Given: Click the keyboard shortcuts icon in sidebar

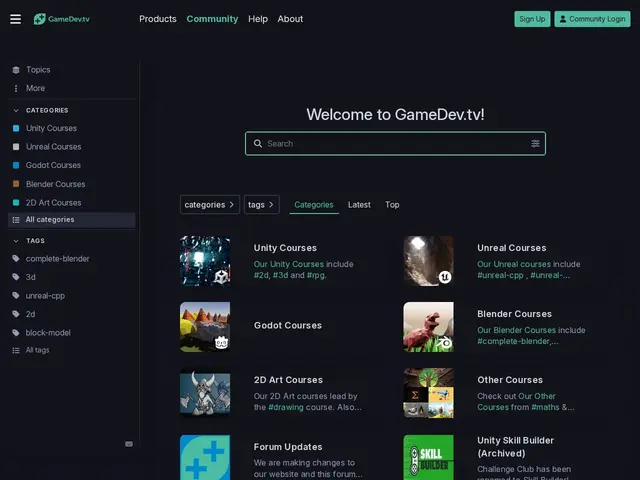Looking at the screenshot, I should click(129, 444).
